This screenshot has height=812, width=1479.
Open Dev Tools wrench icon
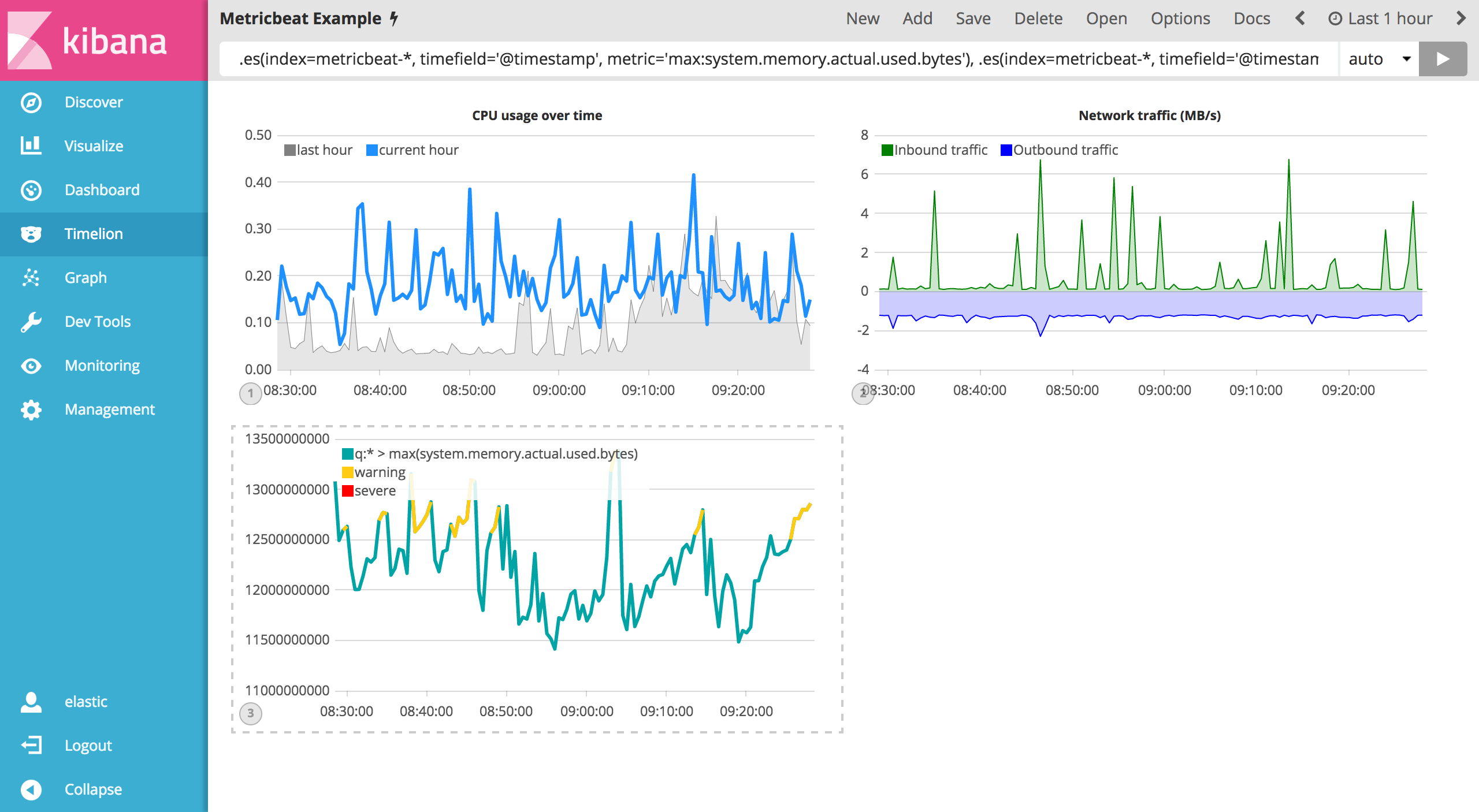point(31,322)
